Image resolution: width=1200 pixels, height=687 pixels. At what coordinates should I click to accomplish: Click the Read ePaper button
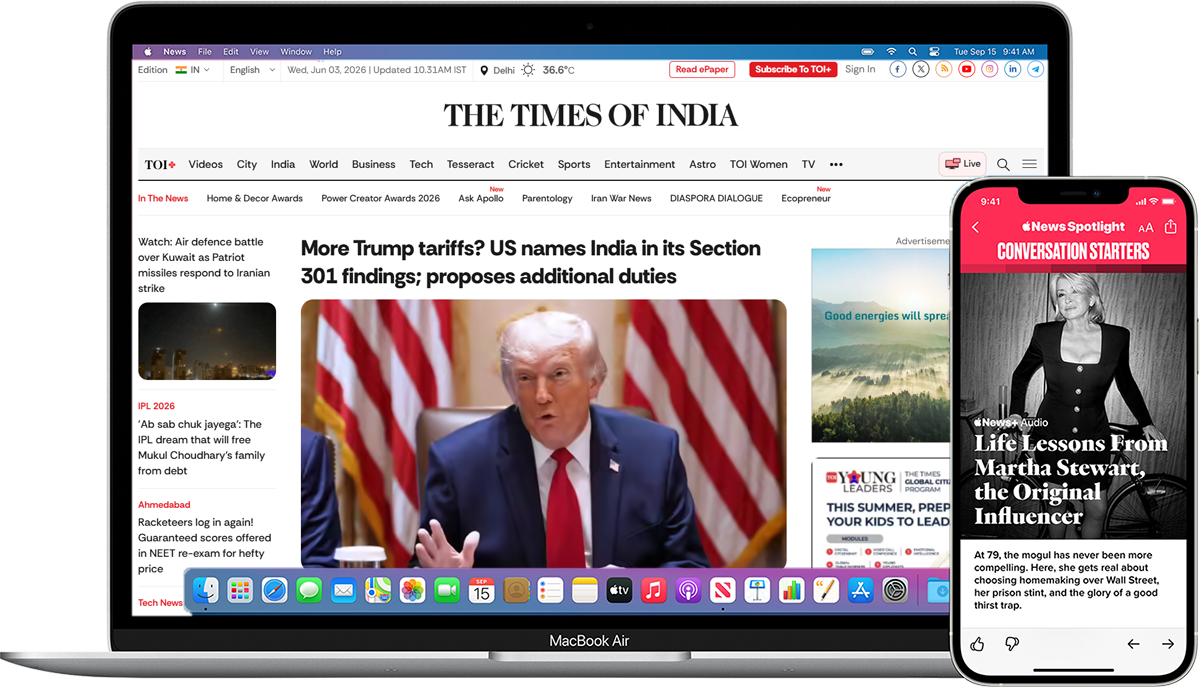(x=702, y=69)
